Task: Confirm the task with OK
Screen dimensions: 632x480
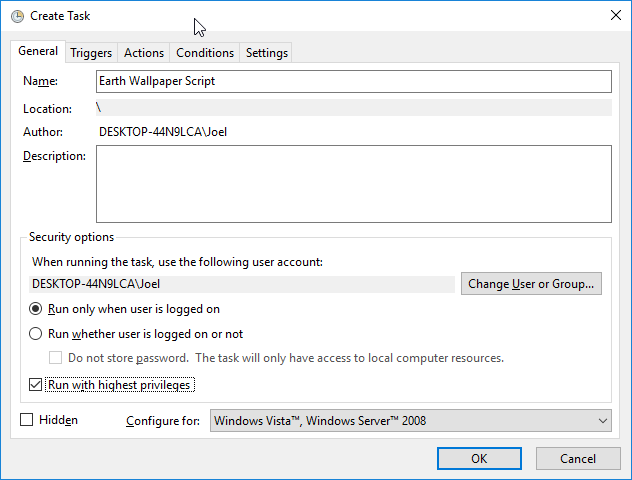Action: pyautogui.click(x=479, y=458)
